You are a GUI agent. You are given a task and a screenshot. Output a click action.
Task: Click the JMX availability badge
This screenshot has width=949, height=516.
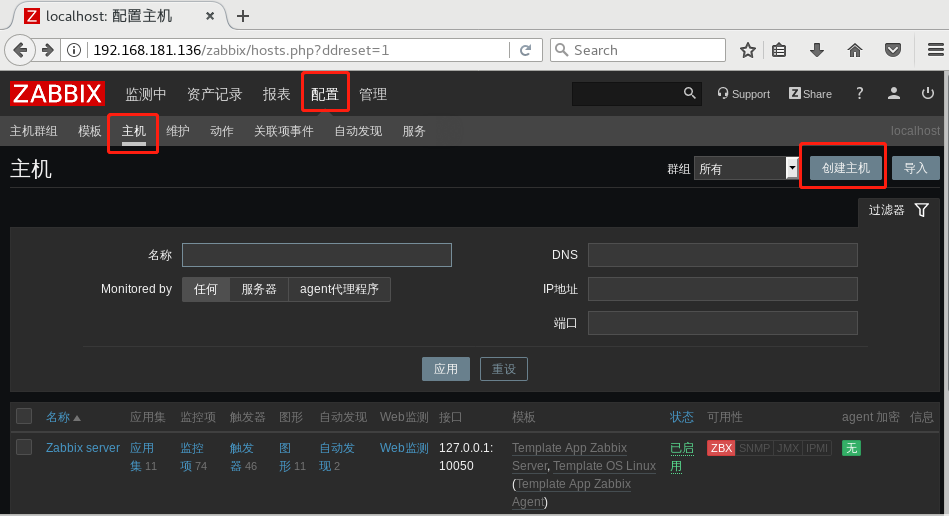point(788,448)
